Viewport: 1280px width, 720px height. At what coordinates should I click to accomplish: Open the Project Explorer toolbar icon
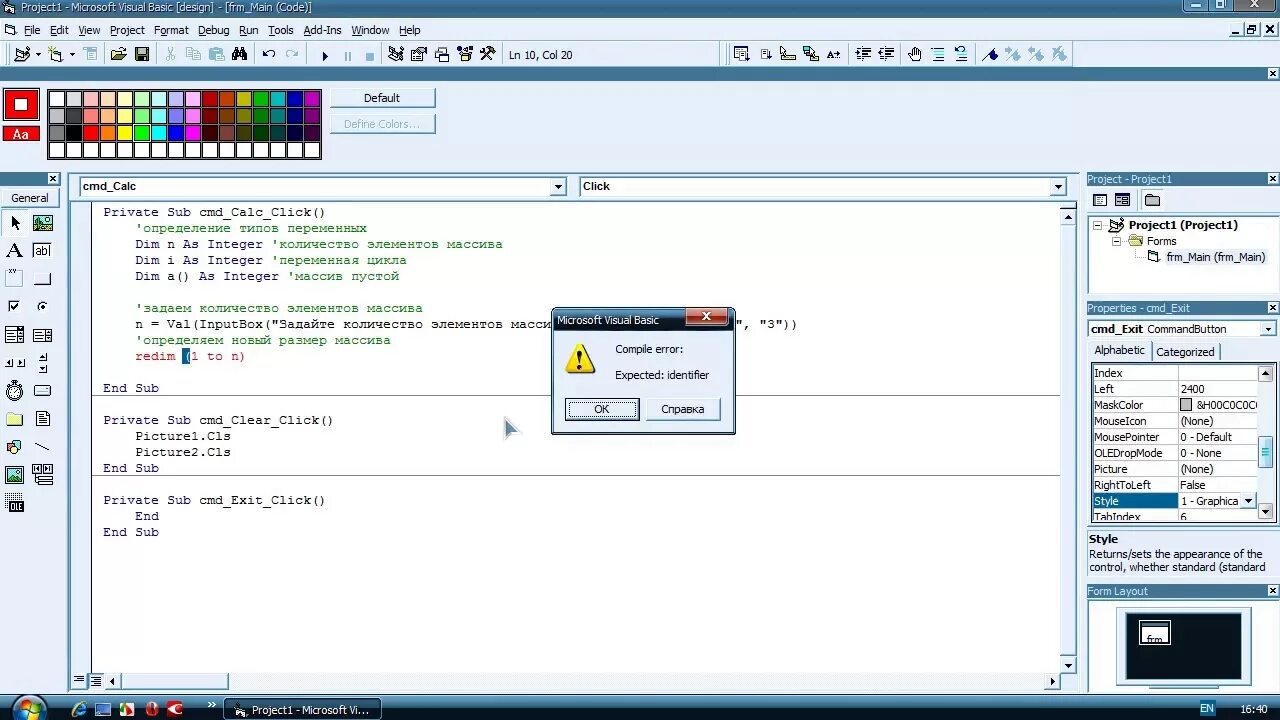396,55
